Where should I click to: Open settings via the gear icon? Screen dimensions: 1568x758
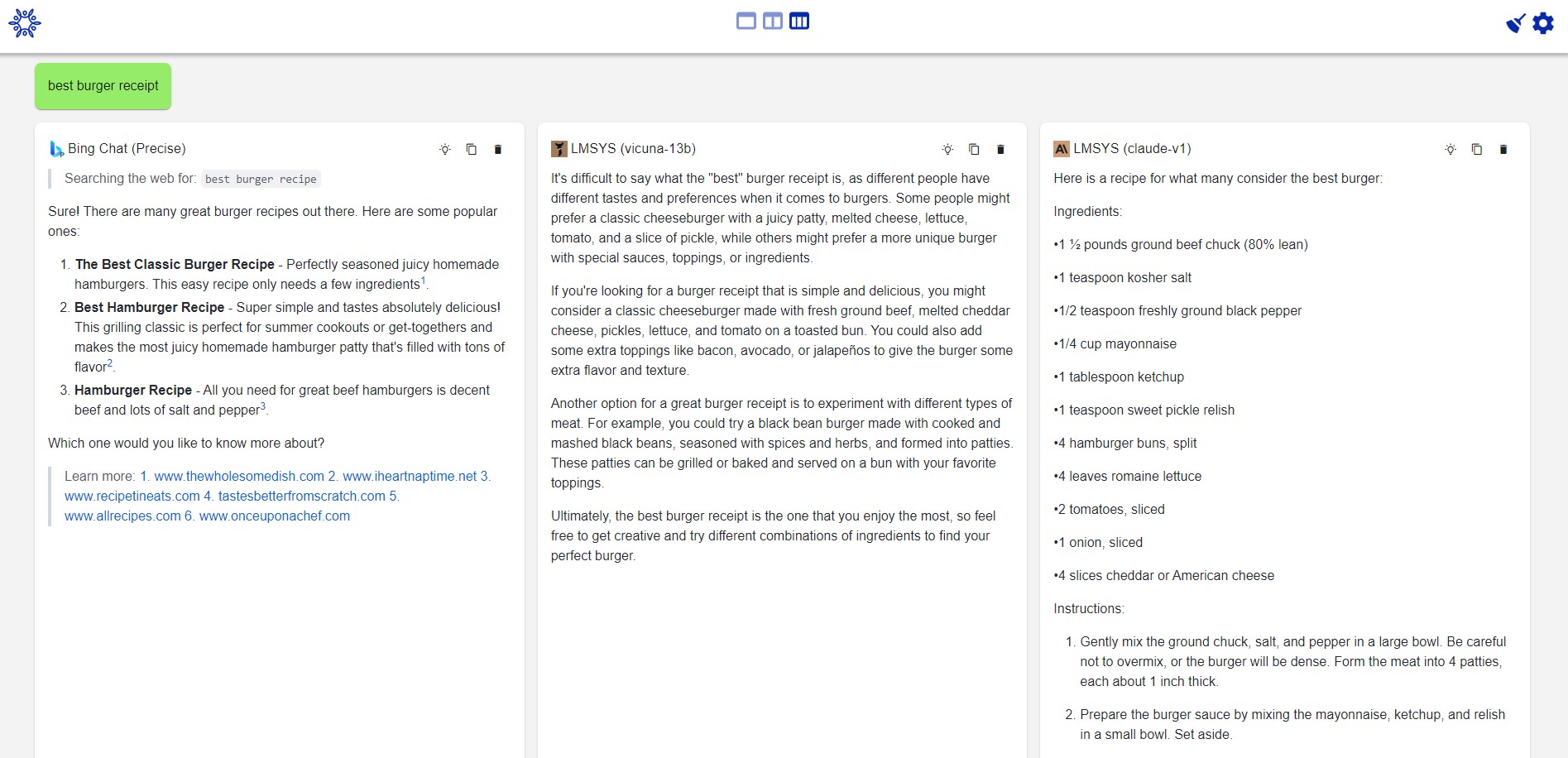[x=1543, y=23]
